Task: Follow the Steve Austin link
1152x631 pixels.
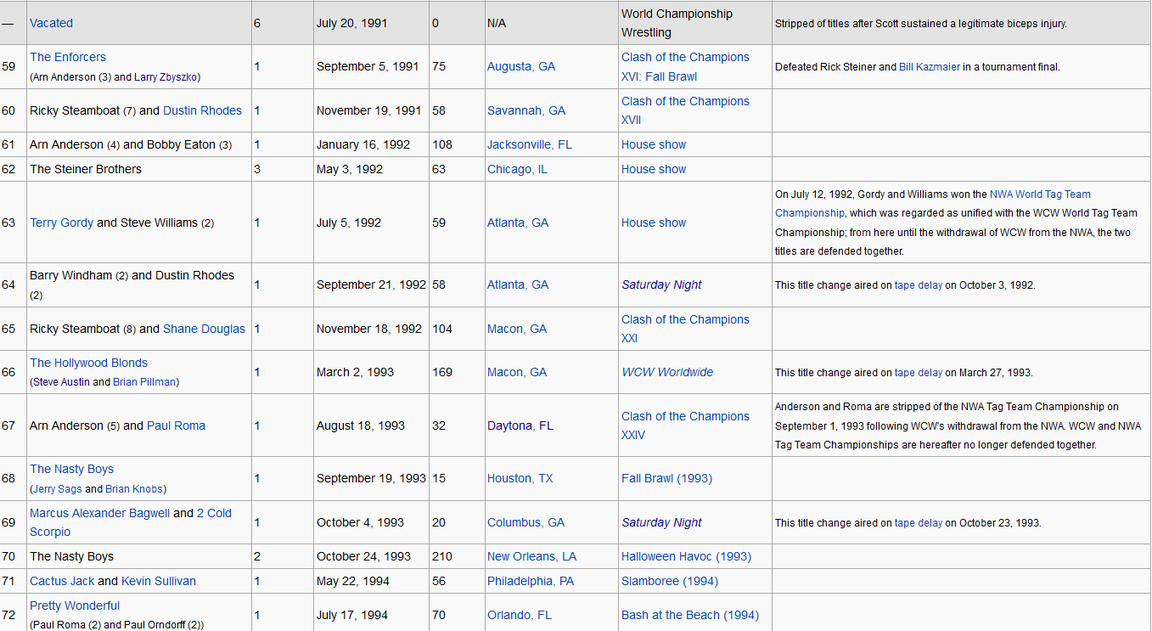Action: [x=61, y=382]
